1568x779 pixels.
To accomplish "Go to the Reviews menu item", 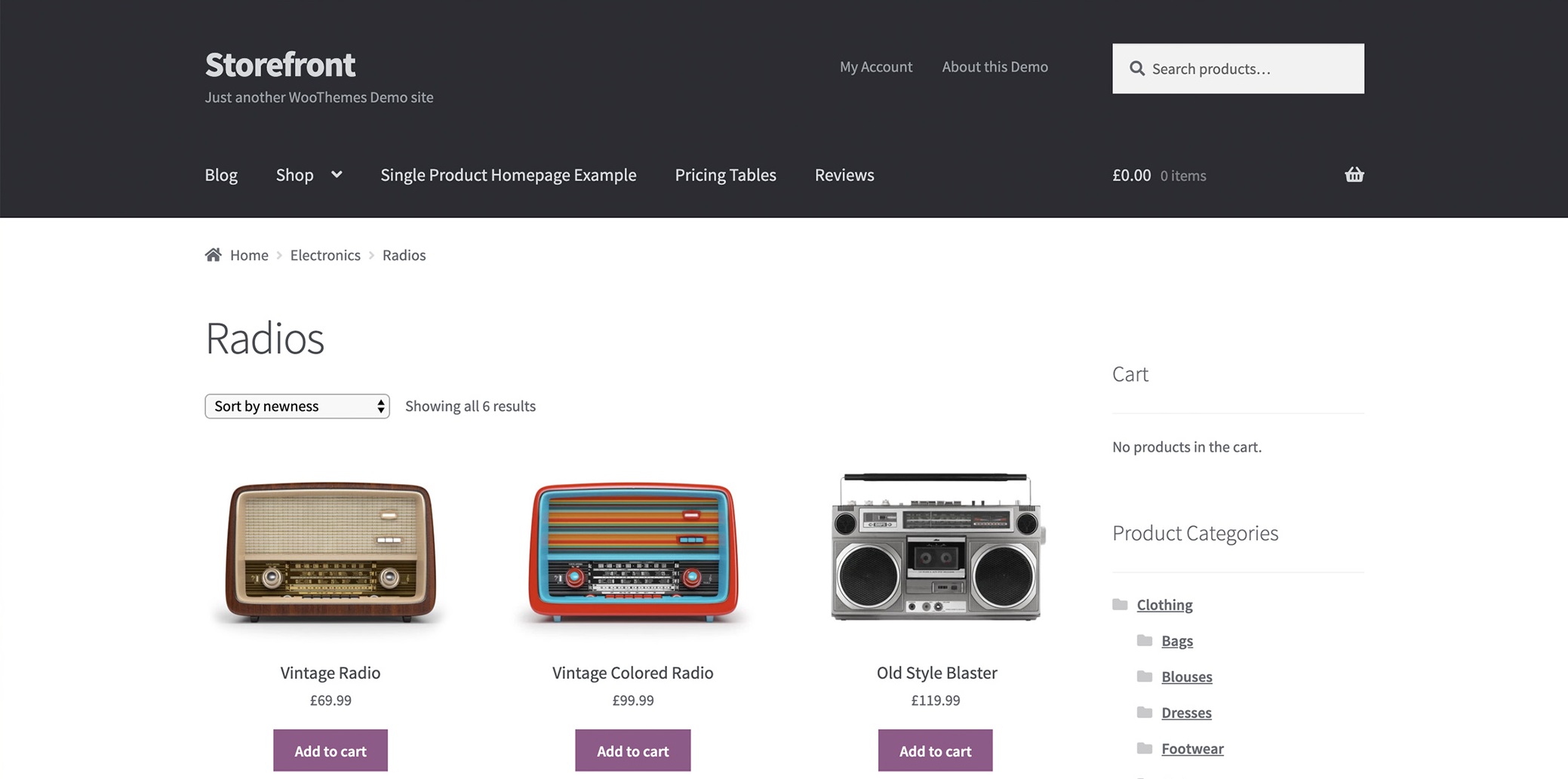I will coord(844,175).
